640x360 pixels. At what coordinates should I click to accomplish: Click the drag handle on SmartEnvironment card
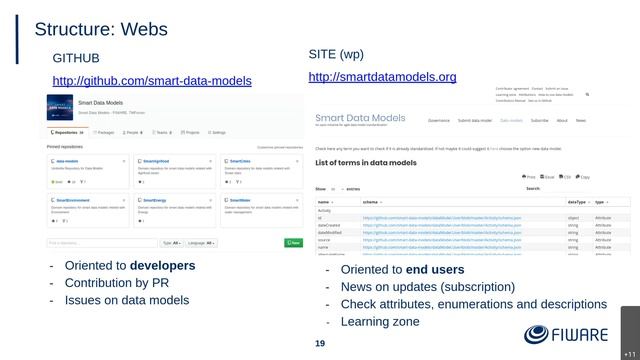(124, 200)
